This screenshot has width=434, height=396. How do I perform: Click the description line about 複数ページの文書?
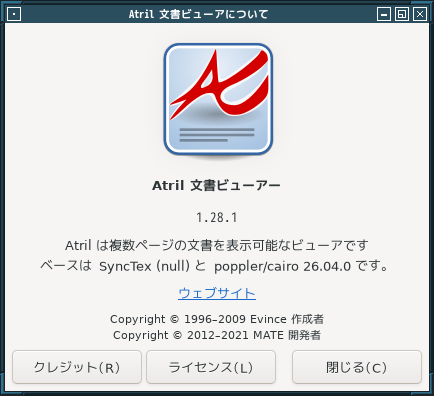217,246
